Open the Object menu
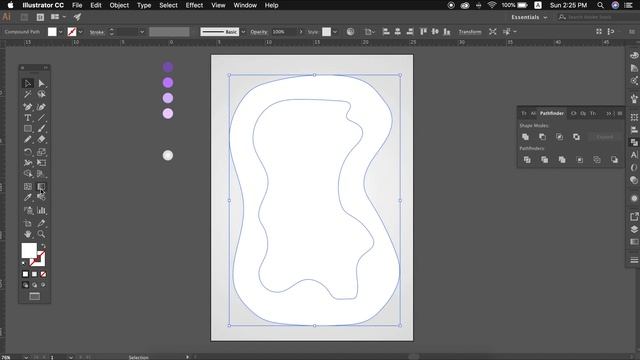 119,5
